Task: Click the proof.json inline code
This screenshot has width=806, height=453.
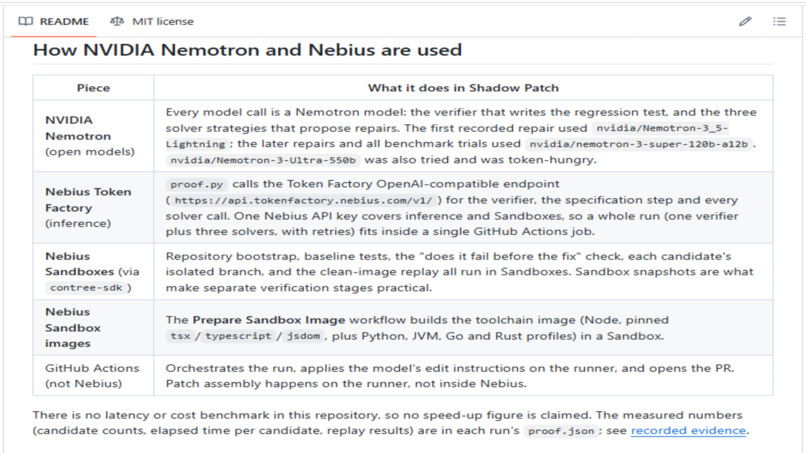Action: pos(561,431)
